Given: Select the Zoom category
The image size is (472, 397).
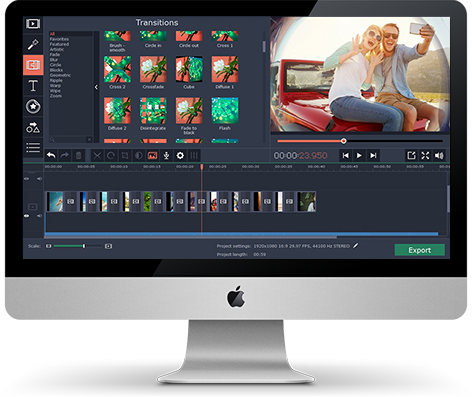Looking at the screenshot, I should [56, 96].
